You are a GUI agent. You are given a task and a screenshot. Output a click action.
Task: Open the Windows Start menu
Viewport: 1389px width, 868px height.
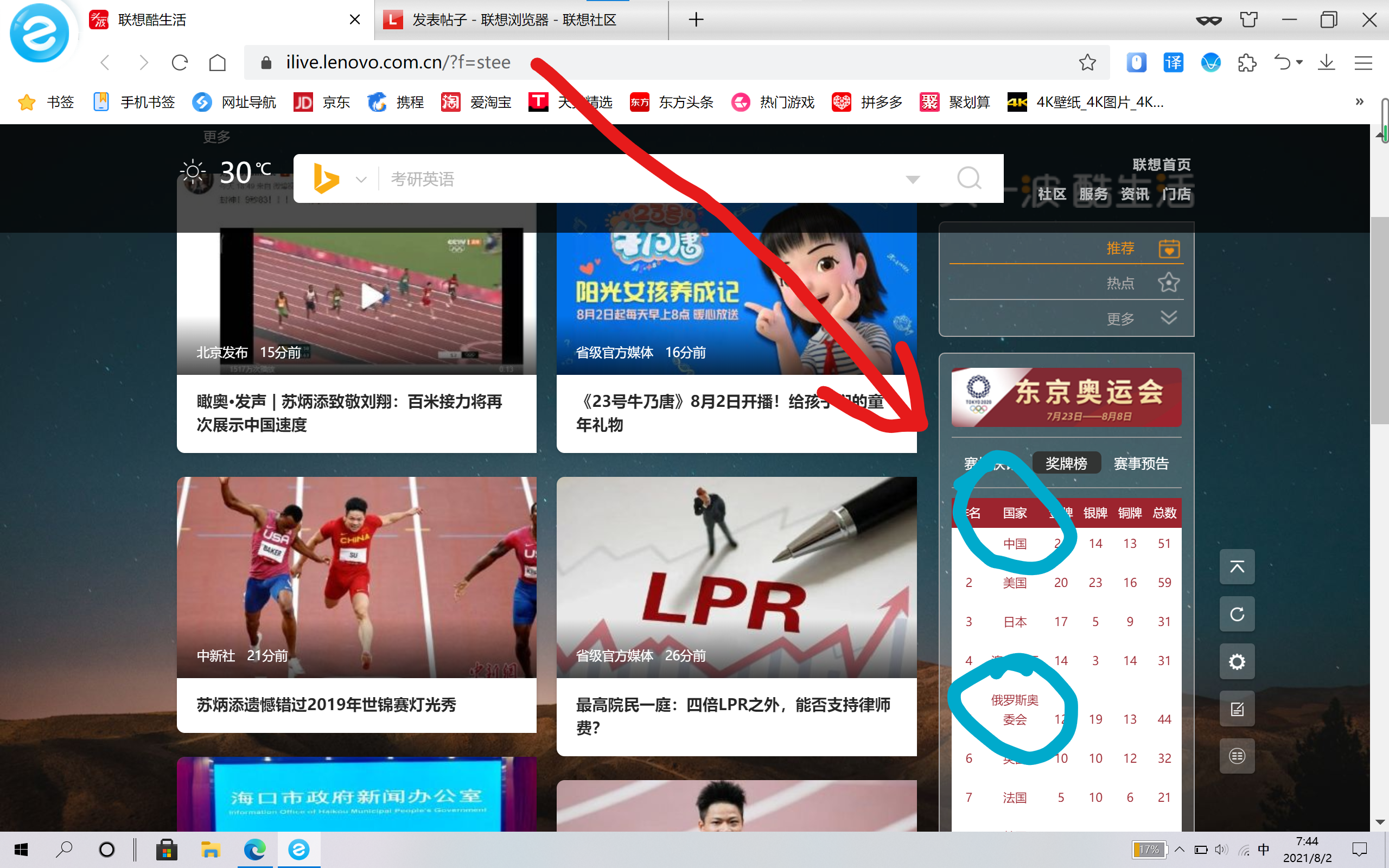[x=21, y=849]
